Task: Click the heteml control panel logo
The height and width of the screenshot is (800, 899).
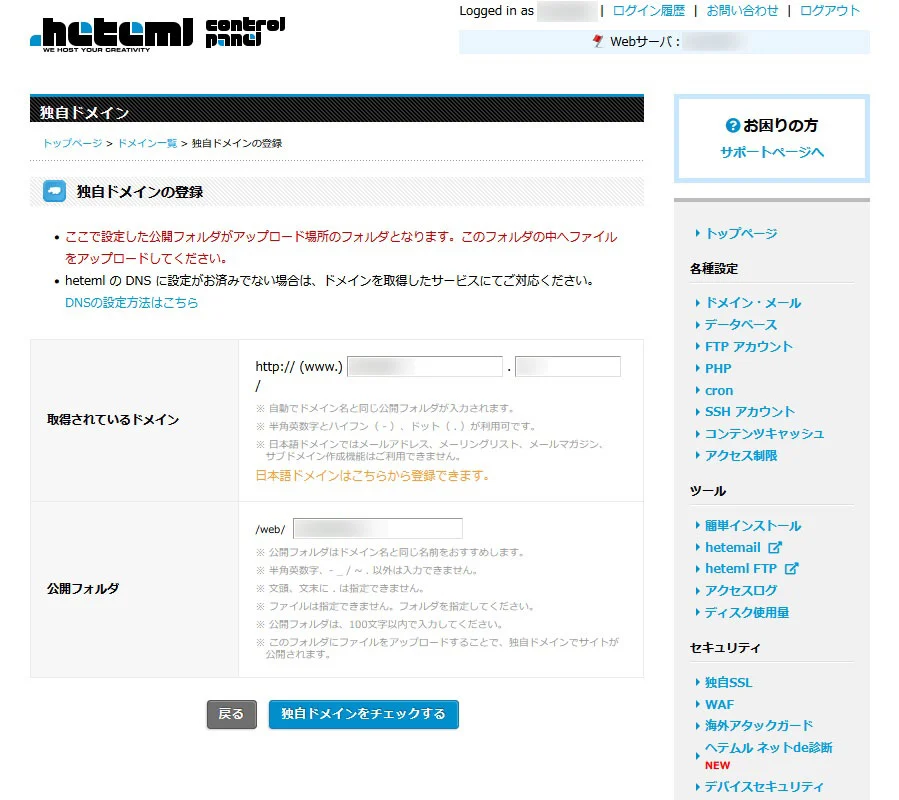Action: [x=157, y=33]
